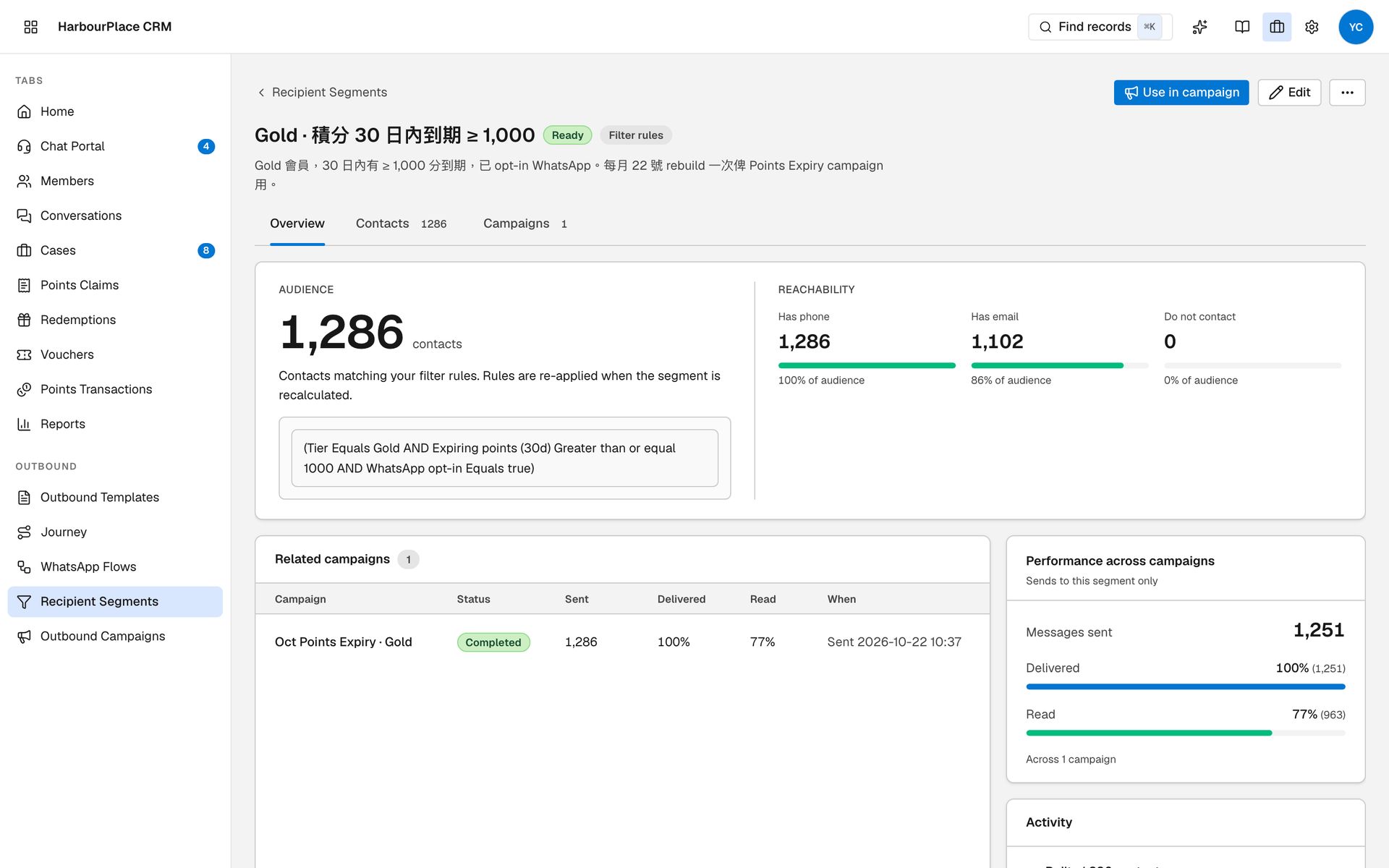The width and height of the screenshot is (1389, 868).
Task: Open the more options ellipsis menu
Action: click(1347, 93)
